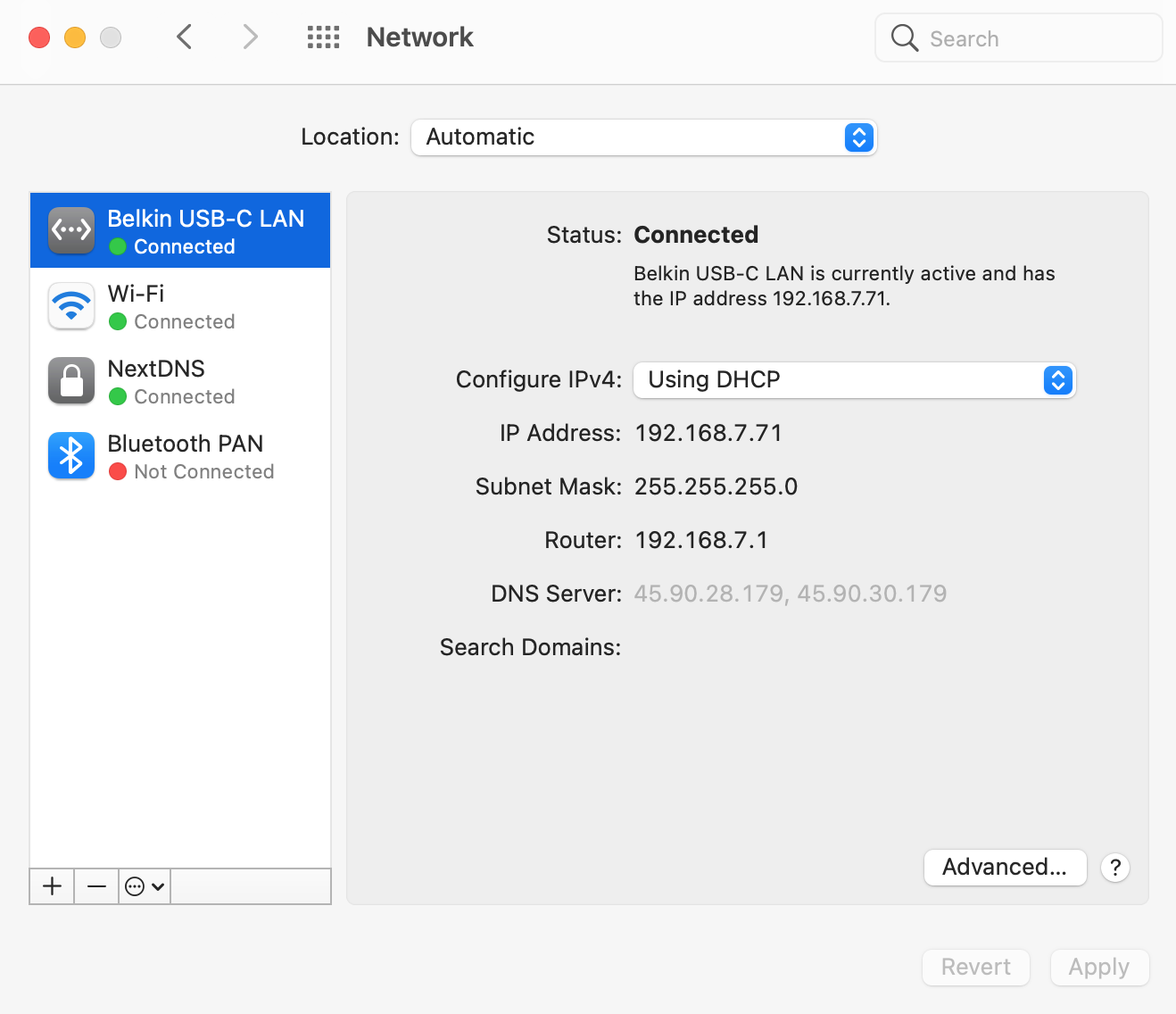Screen dimensions: 1176x1014
Task: Select the NextDNS lock icon
Action: [71, 381]
